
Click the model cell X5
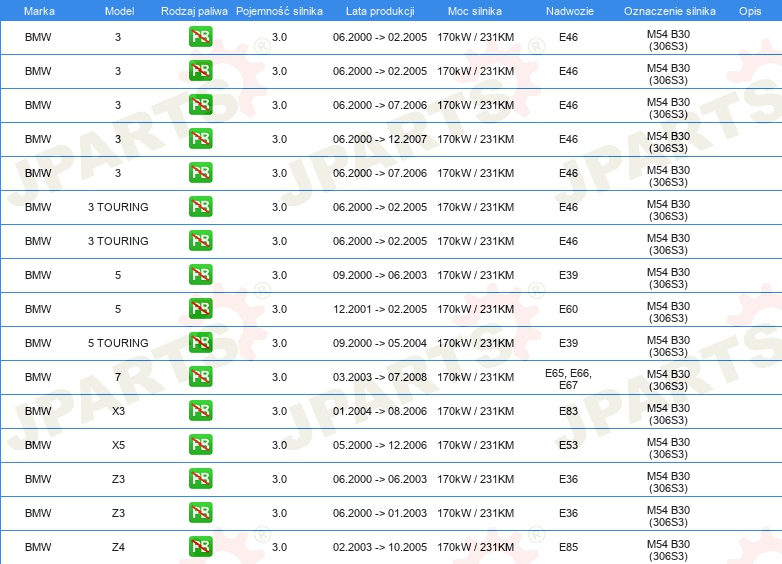click(x=118, y=445)
